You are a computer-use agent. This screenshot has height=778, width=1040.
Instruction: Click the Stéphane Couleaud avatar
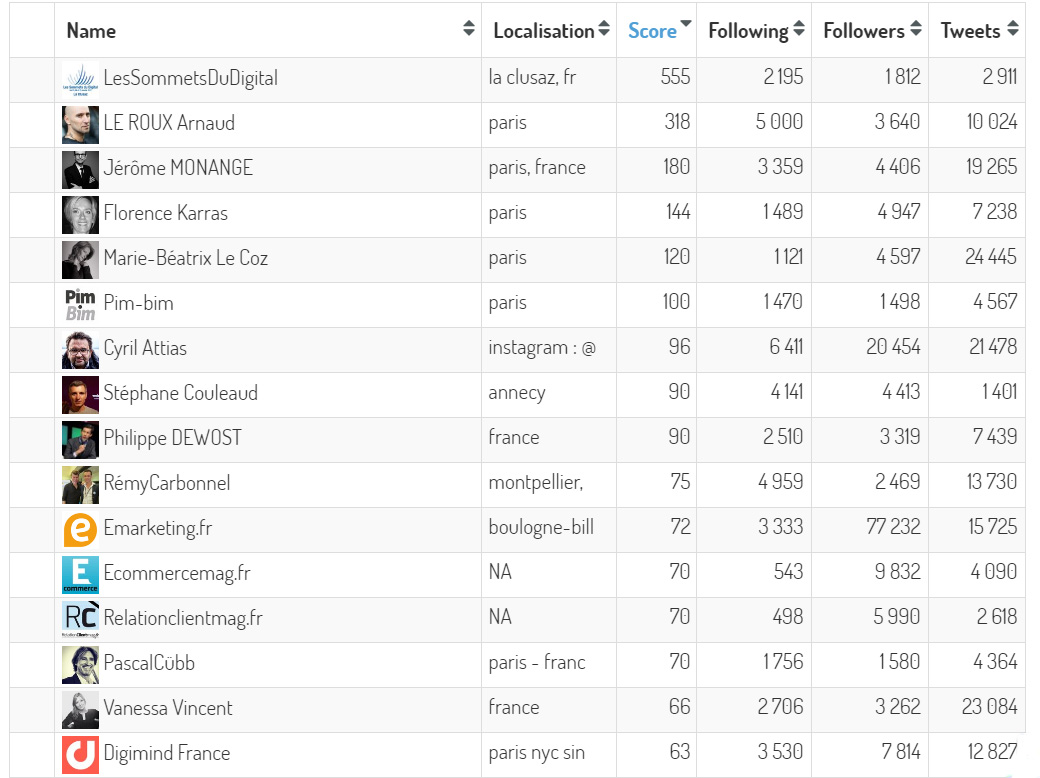pos(80,393)
